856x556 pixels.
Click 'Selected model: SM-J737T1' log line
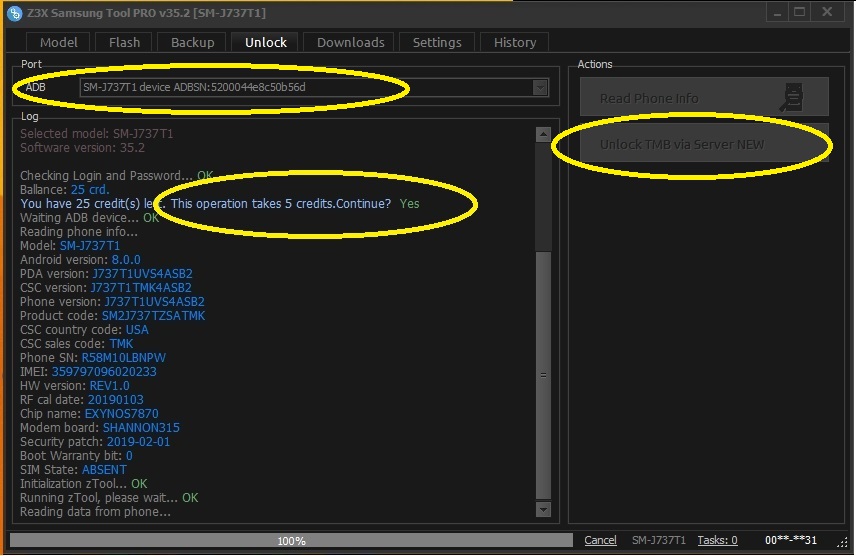pyautogui.click(x=97, y=134)
